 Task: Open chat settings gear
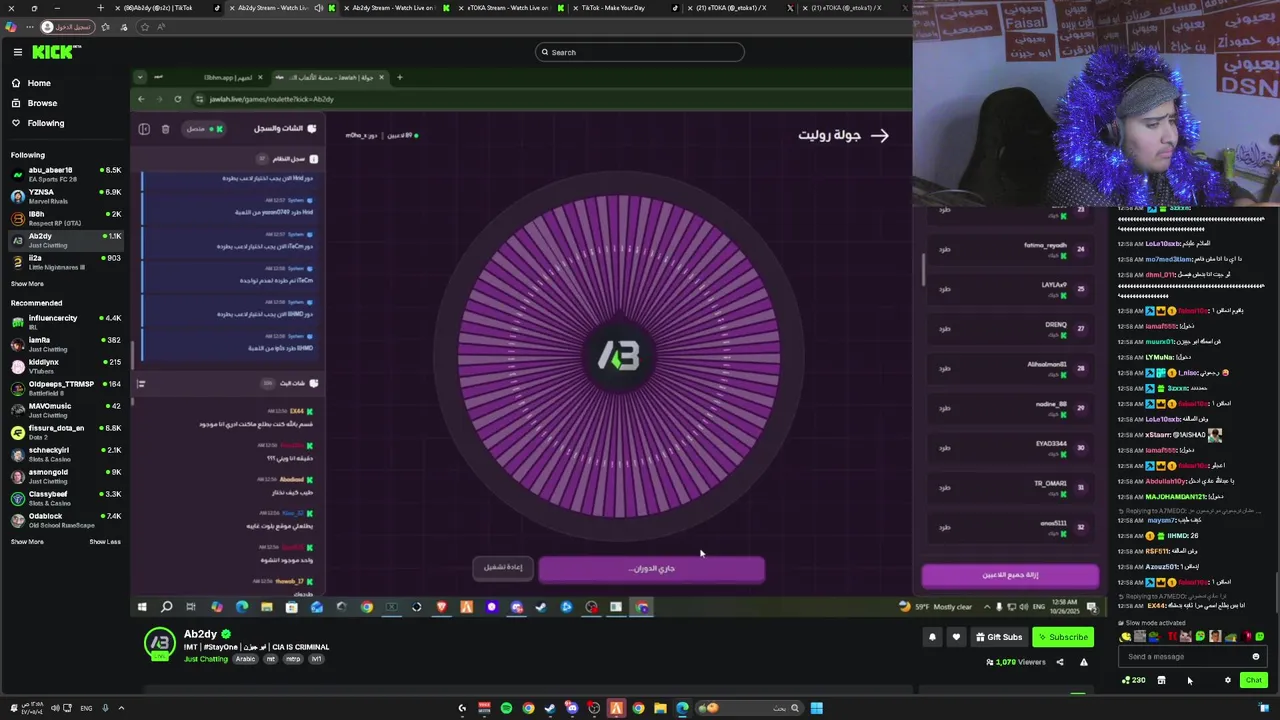[x=1228, y=680]
